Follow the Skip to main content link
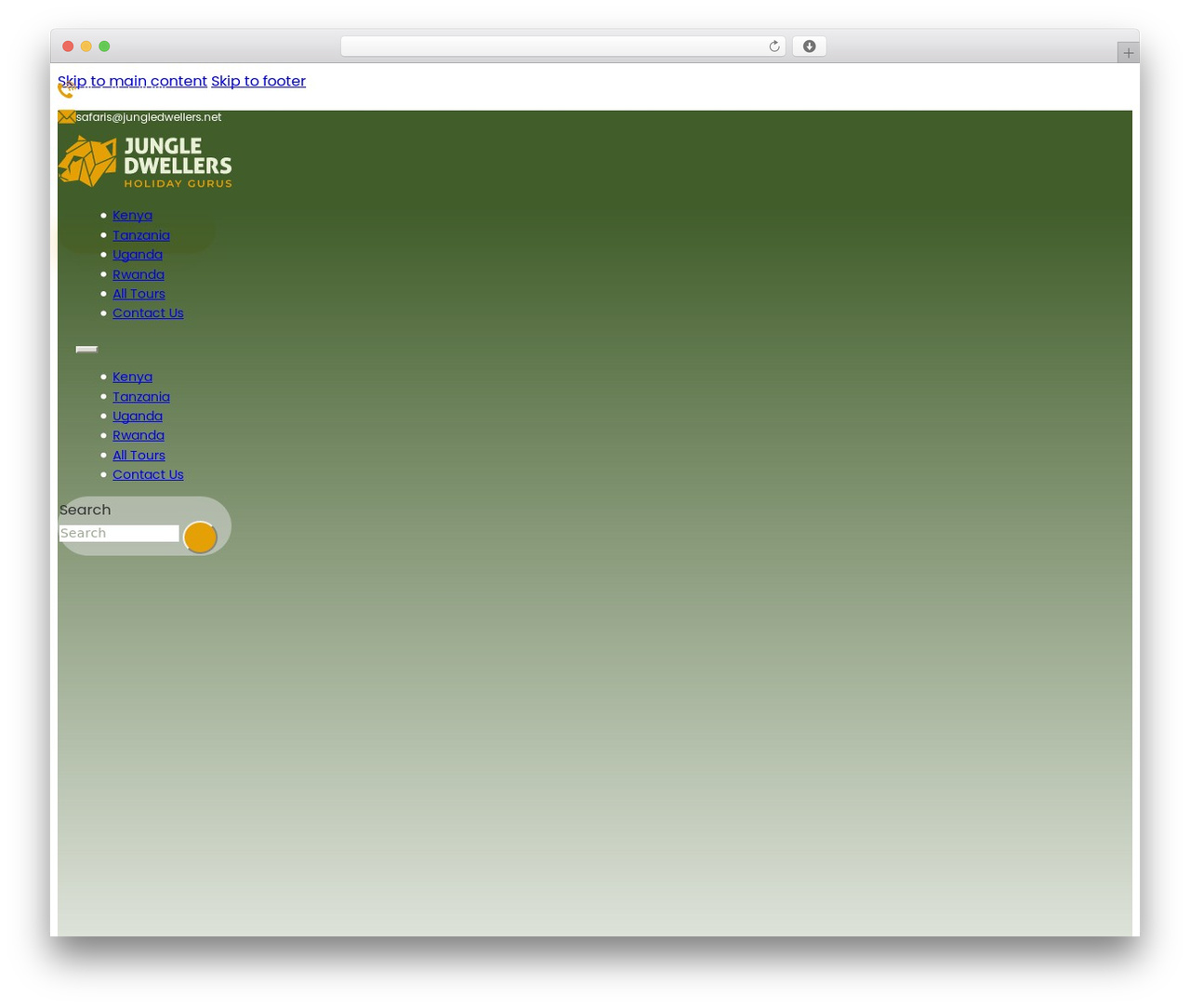This screenshot has width=1190, height=1008. click(x=132, y=81)
